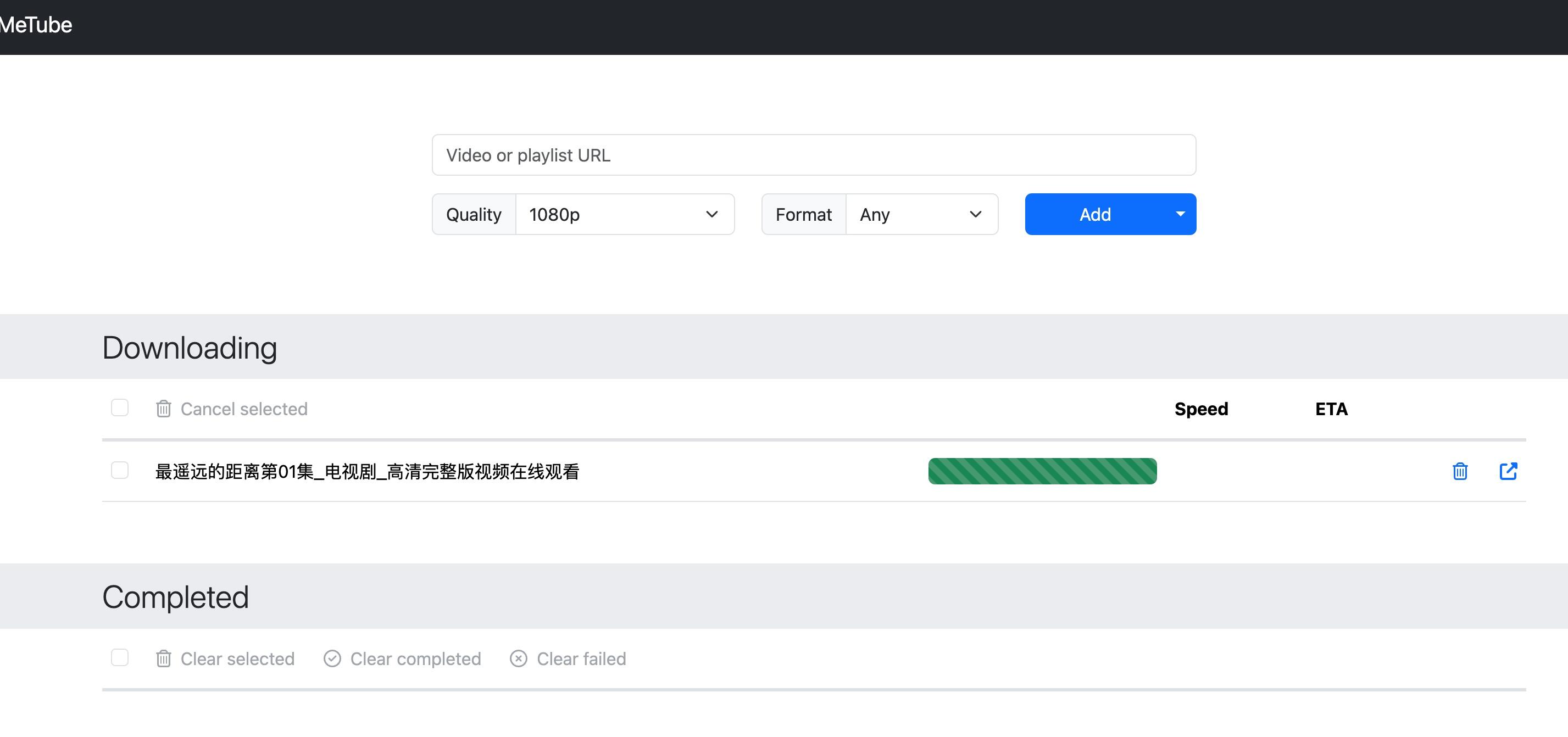Screen dimensions: 1568x737
Task: Click the Clear completed text
Action: pos(415,658)
